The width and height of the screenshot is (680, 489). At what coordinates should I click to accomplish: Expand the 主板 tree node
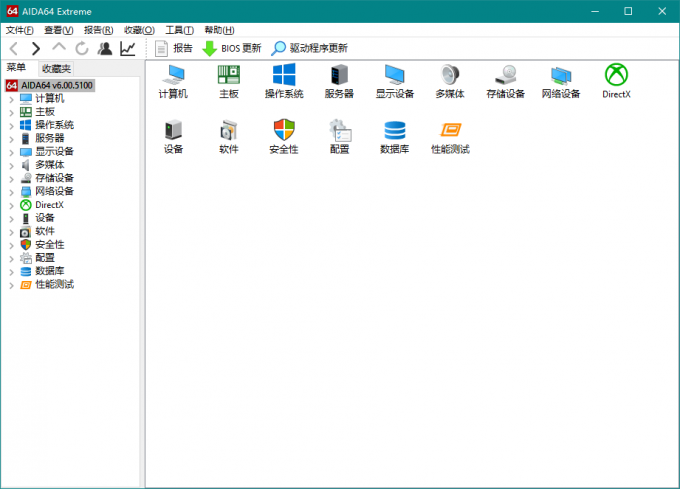click(x=11, y=112)
